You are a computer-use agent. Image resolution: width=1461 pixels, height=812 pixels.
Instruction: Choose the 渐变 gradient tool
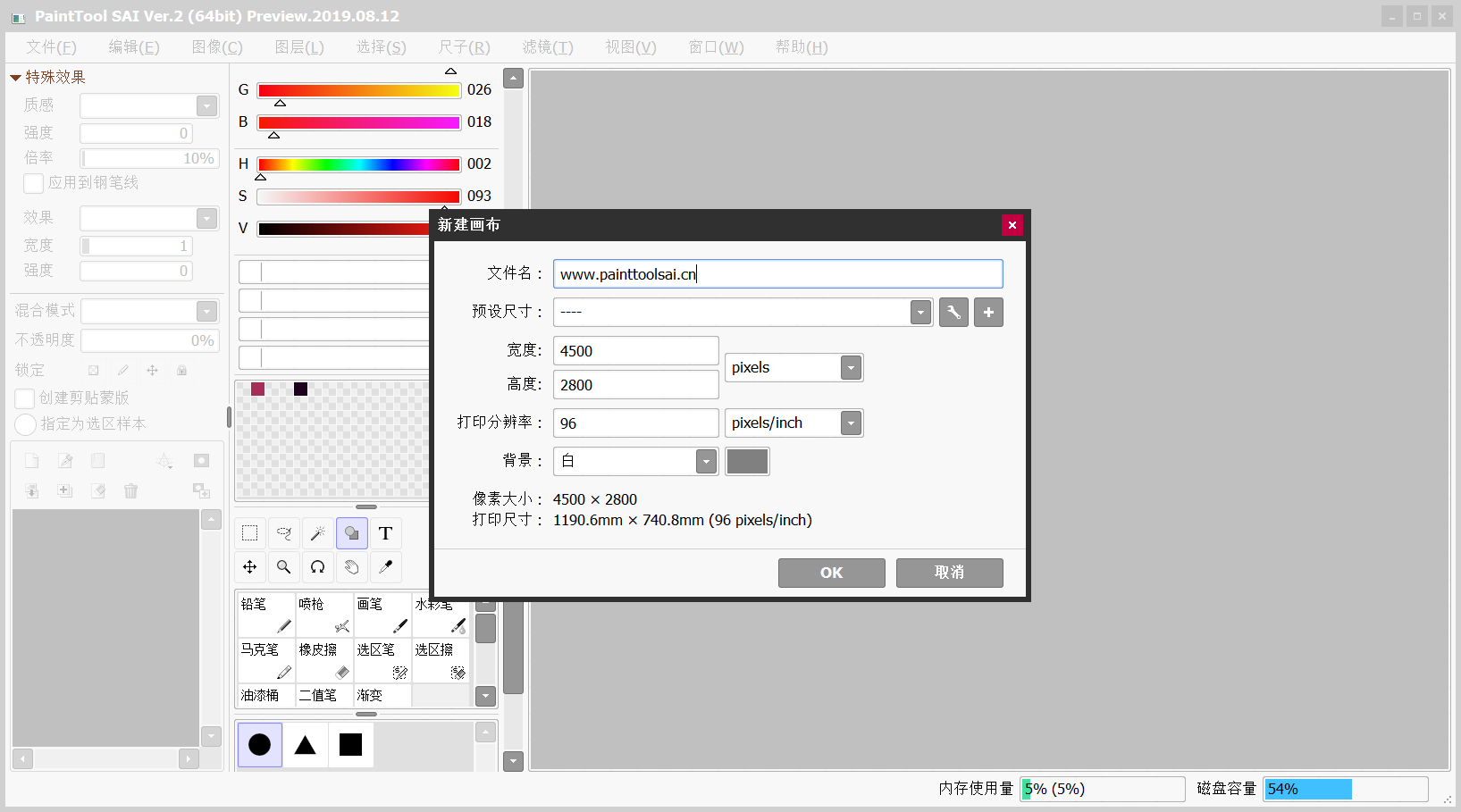(x=382, y=695)
